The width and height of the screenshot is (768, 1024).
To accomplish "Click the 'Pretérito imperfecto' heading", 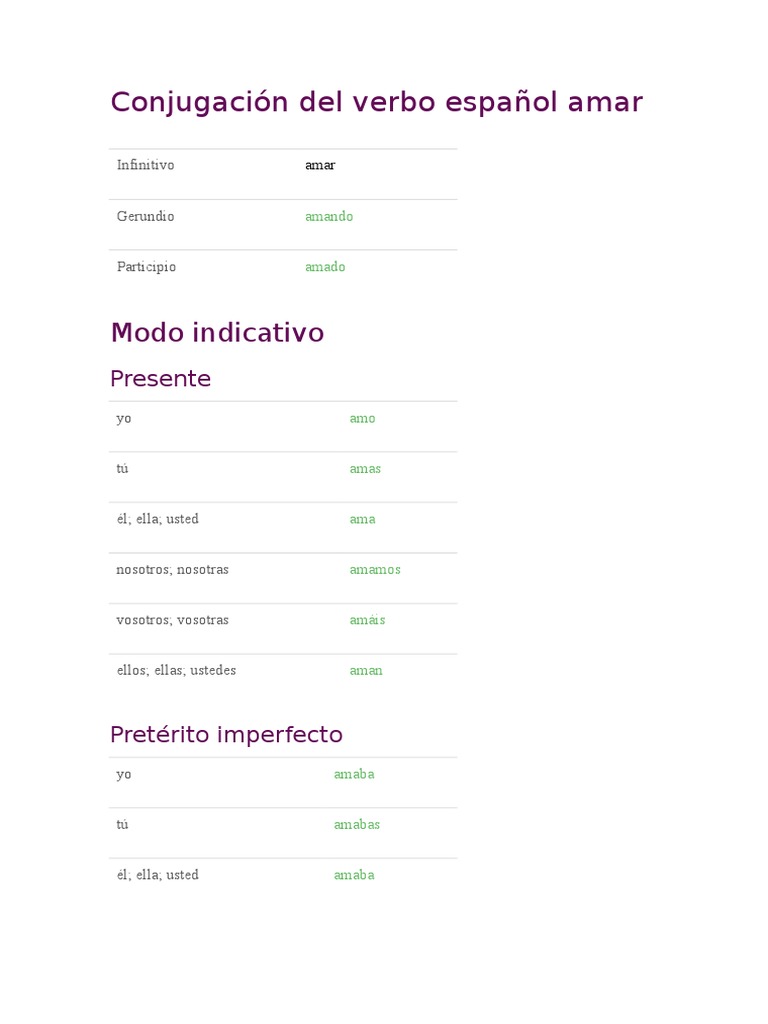I will click(x=226, y=735).
